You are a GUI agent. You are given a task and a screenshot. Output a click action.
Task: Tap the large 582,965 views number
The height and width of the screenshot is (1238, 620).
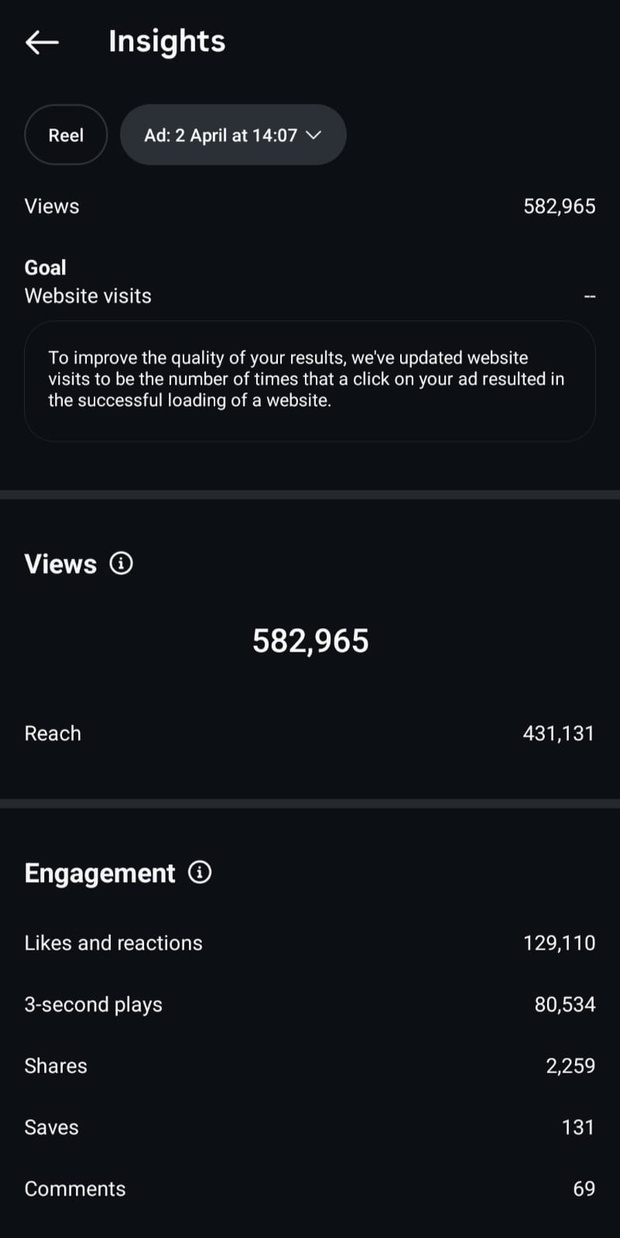click(310, 641)
